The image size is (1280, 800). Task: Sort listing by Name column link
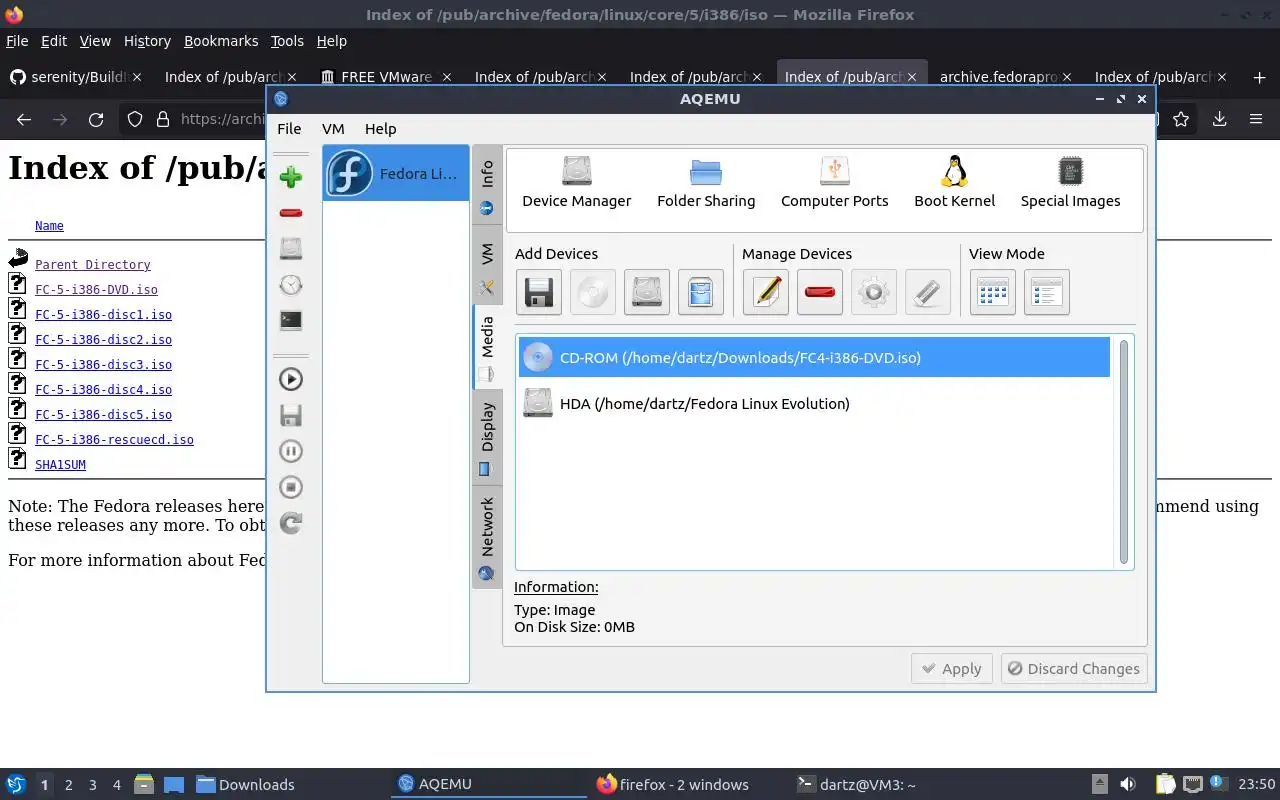pos(49,226)
